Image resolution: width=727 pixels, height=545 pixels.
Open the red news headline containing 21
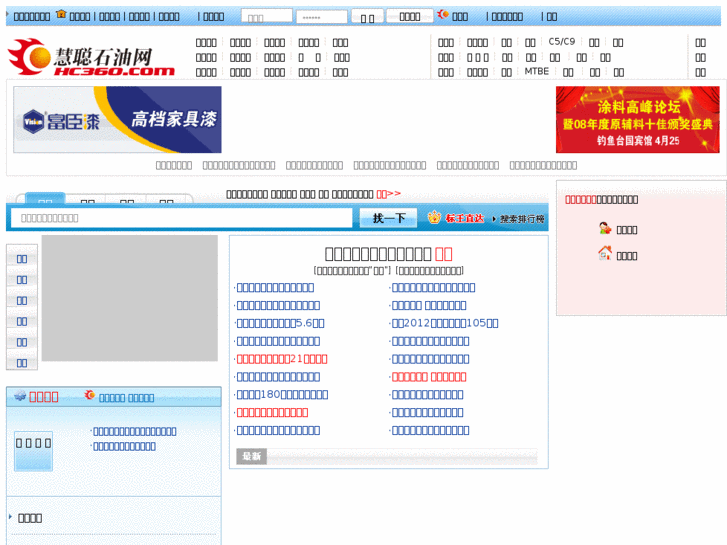click(x=282, y=359)
